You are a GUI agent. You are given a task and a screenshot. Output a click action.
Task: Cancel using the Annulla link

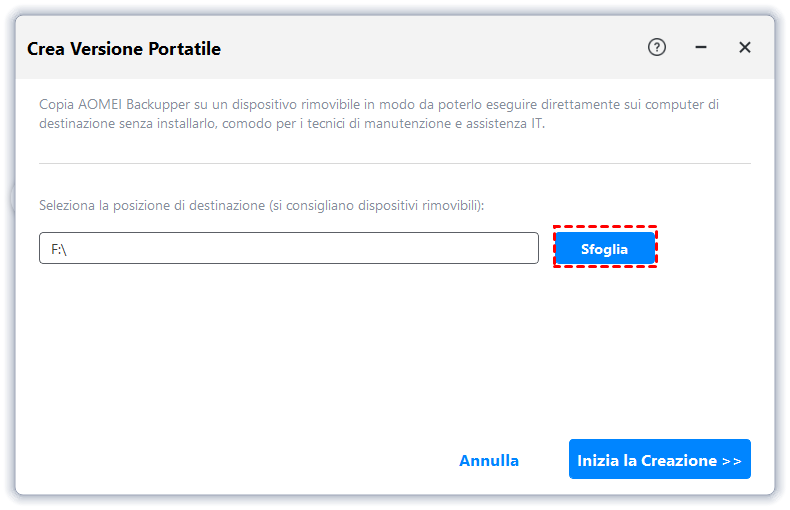click(489, 461)
